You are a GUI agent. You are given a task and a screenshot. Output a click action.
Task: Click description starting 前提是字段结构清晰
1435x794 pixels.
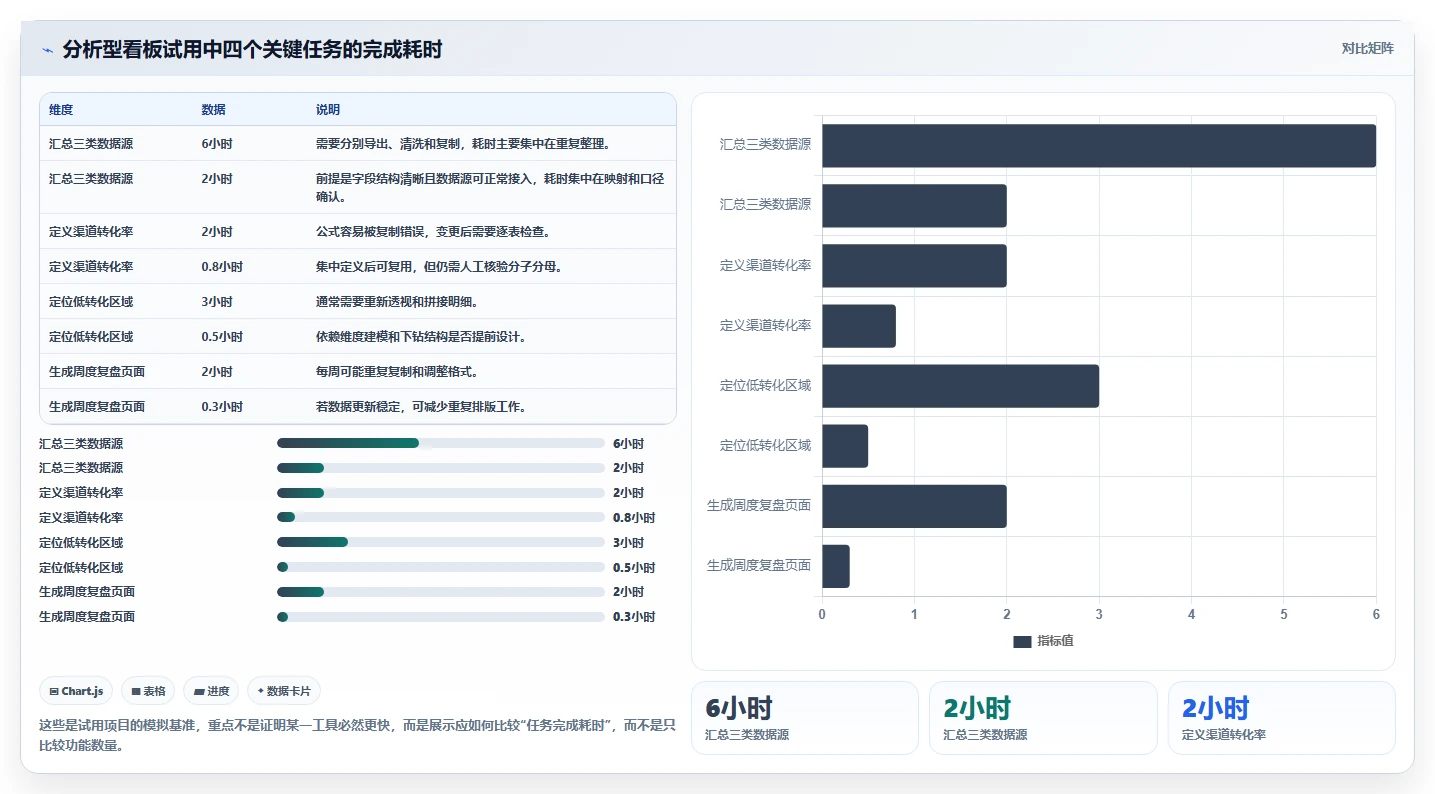(x=490, y=188)
